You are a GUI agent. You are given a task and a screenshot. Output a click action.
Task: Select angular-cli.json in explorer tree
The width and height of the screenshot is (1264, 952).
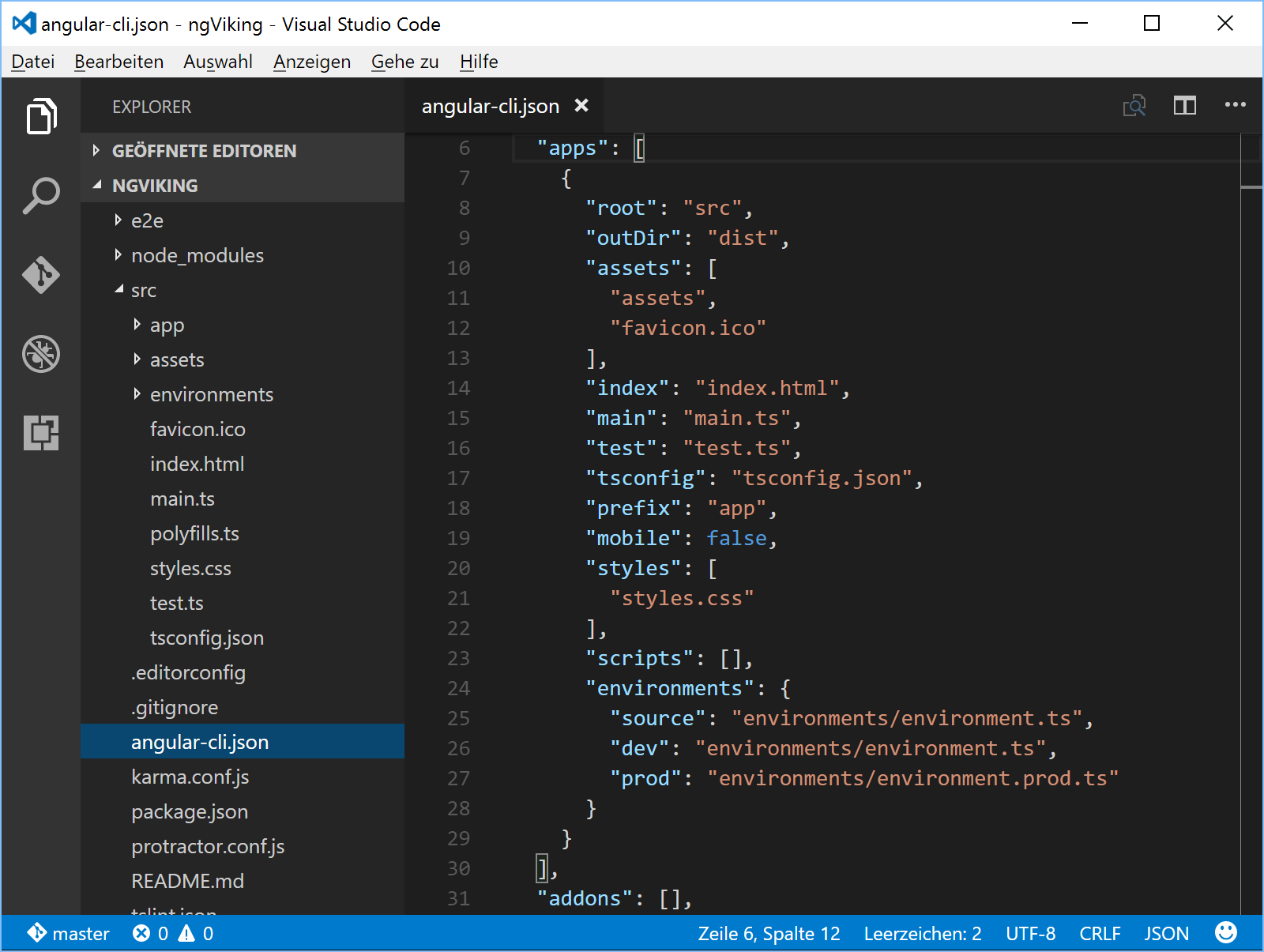pos(243,742)
